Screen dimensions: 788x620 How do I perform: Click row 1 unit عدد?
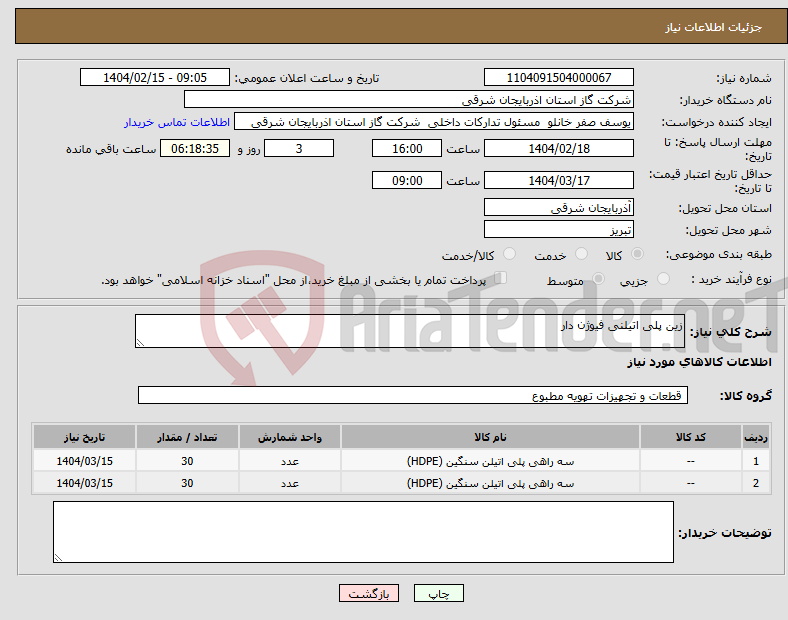[290, 461]
